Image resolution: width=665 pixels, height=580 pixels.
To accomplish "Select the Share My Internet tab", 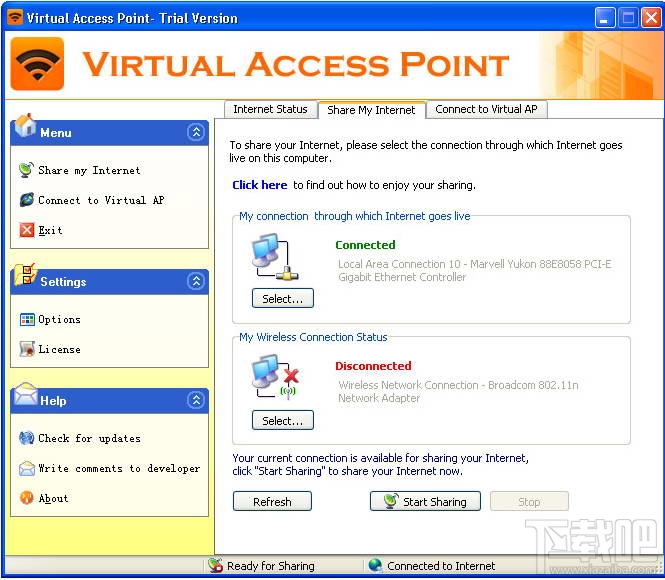I will click(371, 110).
